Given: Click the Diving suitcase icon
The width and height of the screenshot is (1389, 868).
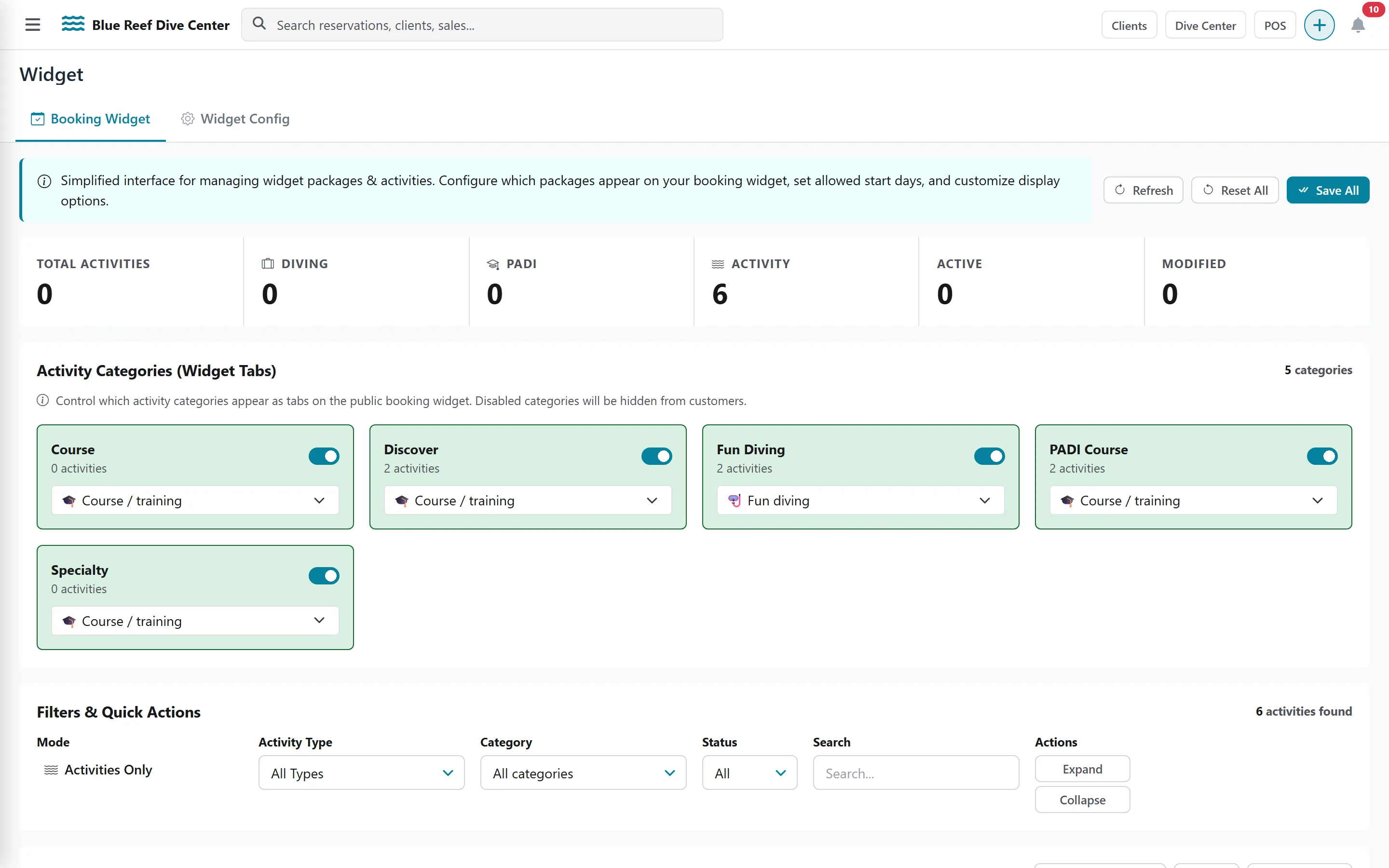Looking at the screenshot, I should [268, 263].
